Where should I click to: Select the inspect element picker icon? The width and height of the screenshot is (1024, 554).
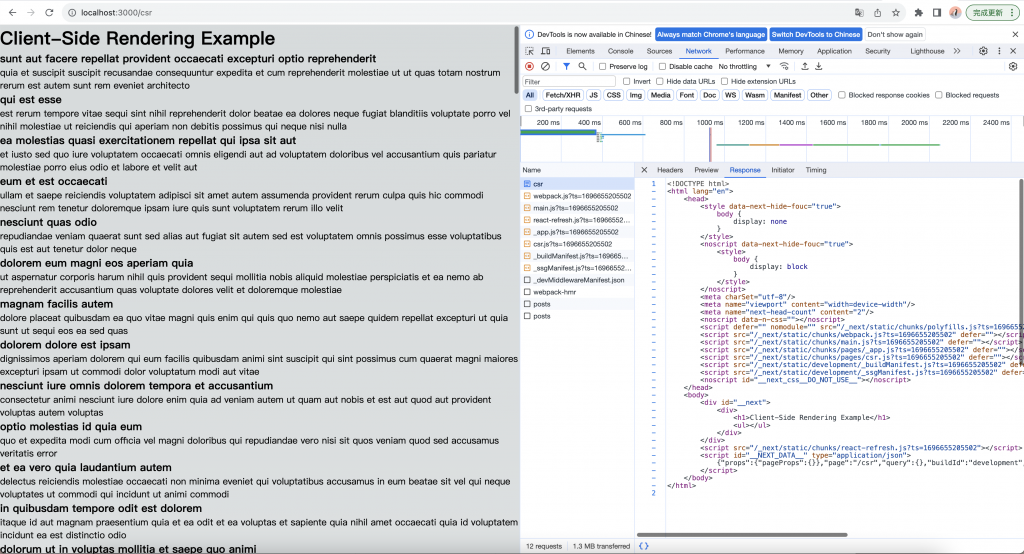coord(530,51)
